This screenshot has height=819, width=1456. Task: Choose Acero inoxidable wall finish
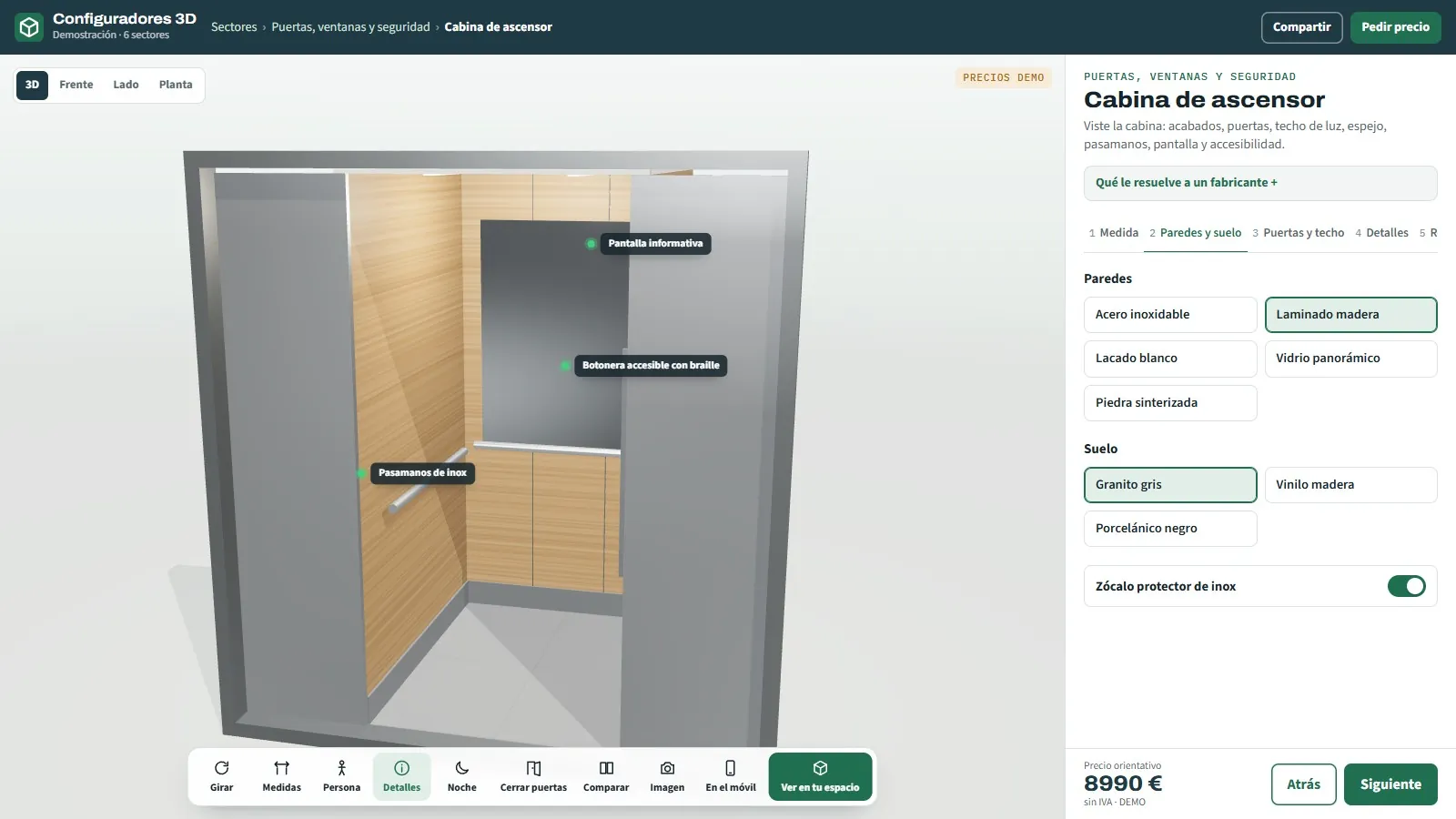tap(1170, 315)
